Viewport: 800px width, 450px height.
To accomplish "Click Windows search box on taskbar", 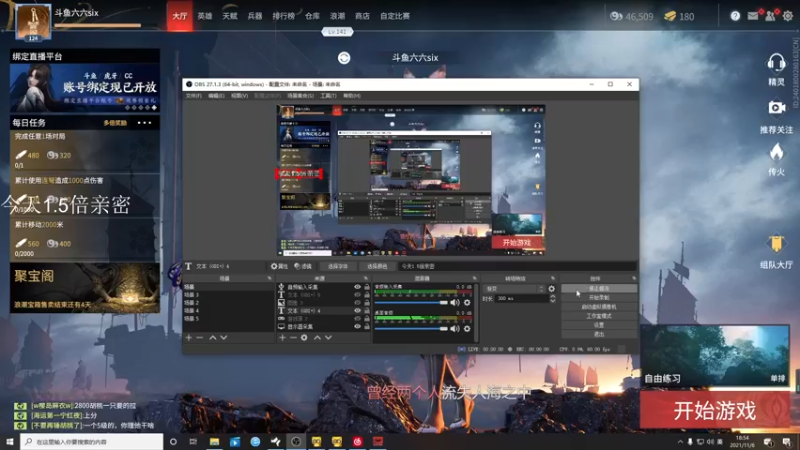I will (92, 442).
